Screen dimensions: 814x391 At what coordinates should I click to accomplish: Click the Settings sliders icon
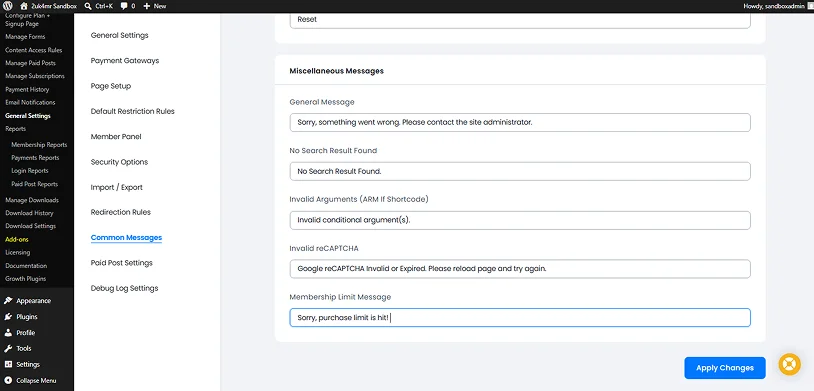[8, 365]
